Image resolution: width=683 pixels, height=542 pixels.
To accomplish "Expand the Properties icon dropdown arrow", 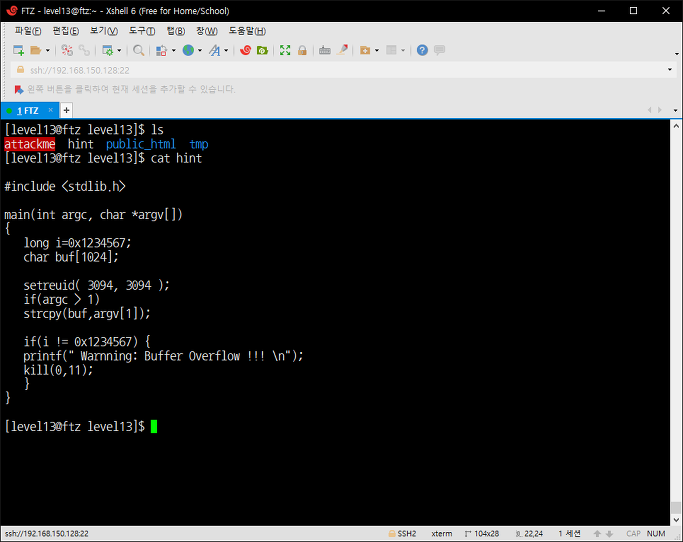I will click(x=119, y=51).
